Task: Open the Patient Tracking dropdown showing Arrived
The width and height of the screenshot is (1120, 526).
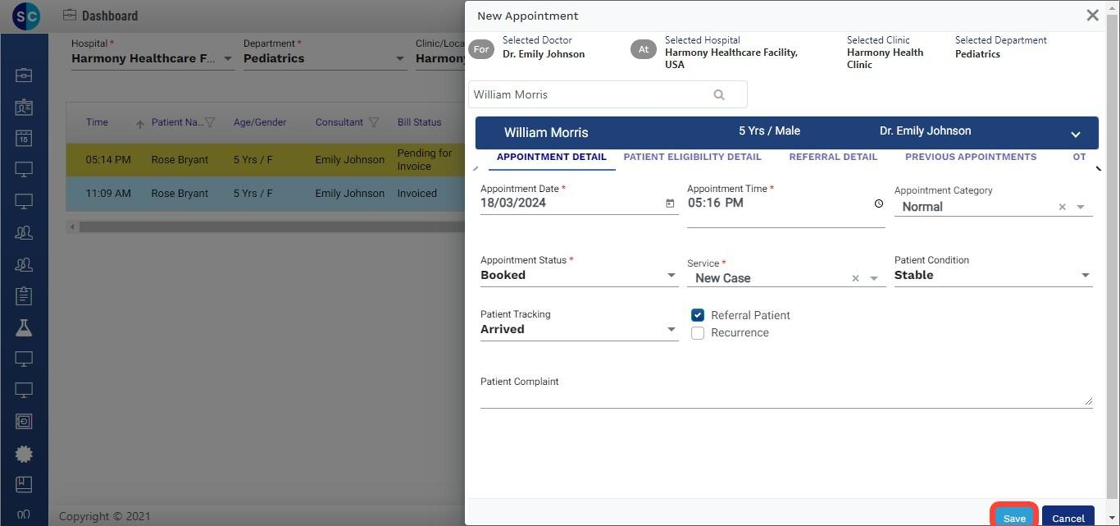Action: click(579, 329)
